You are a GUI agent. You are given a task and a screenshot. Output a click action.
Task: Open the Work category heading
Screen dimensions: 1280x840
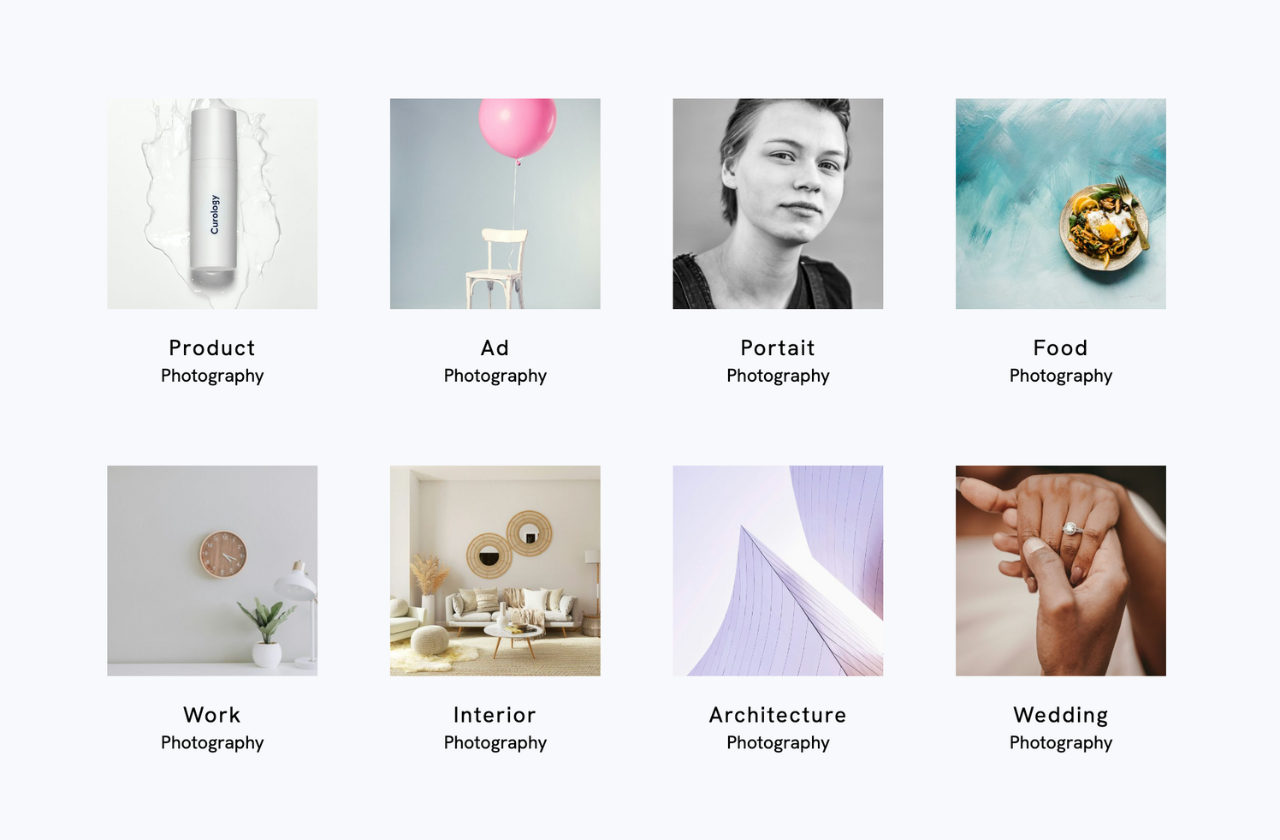click(x=212, y=715)
